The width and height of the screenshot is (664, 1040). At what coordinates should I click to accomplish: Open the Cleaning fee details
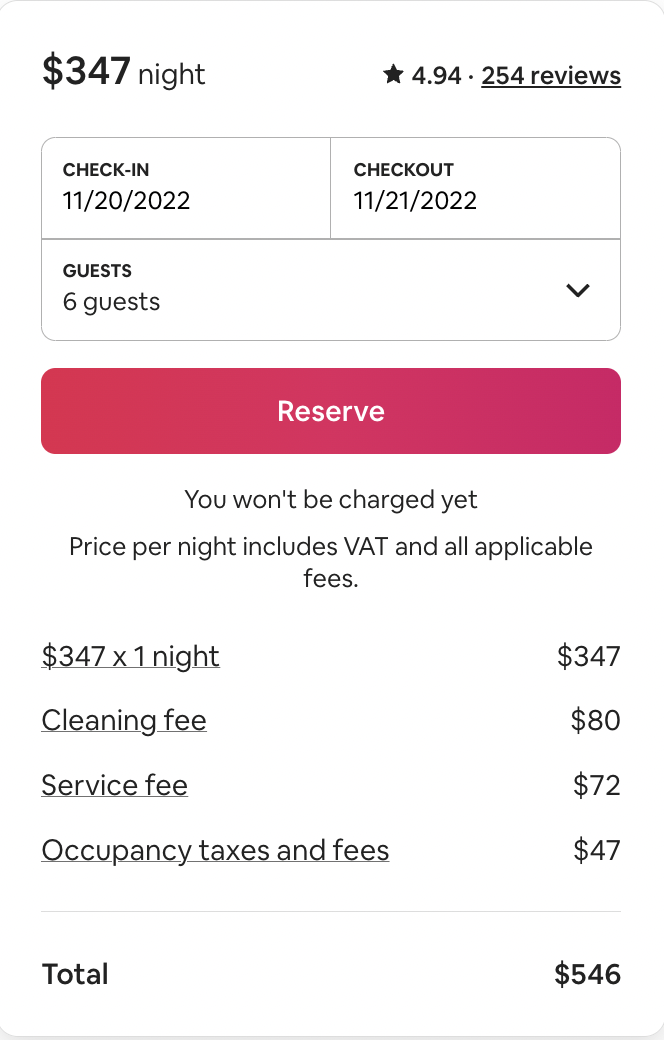coord(124,720)
